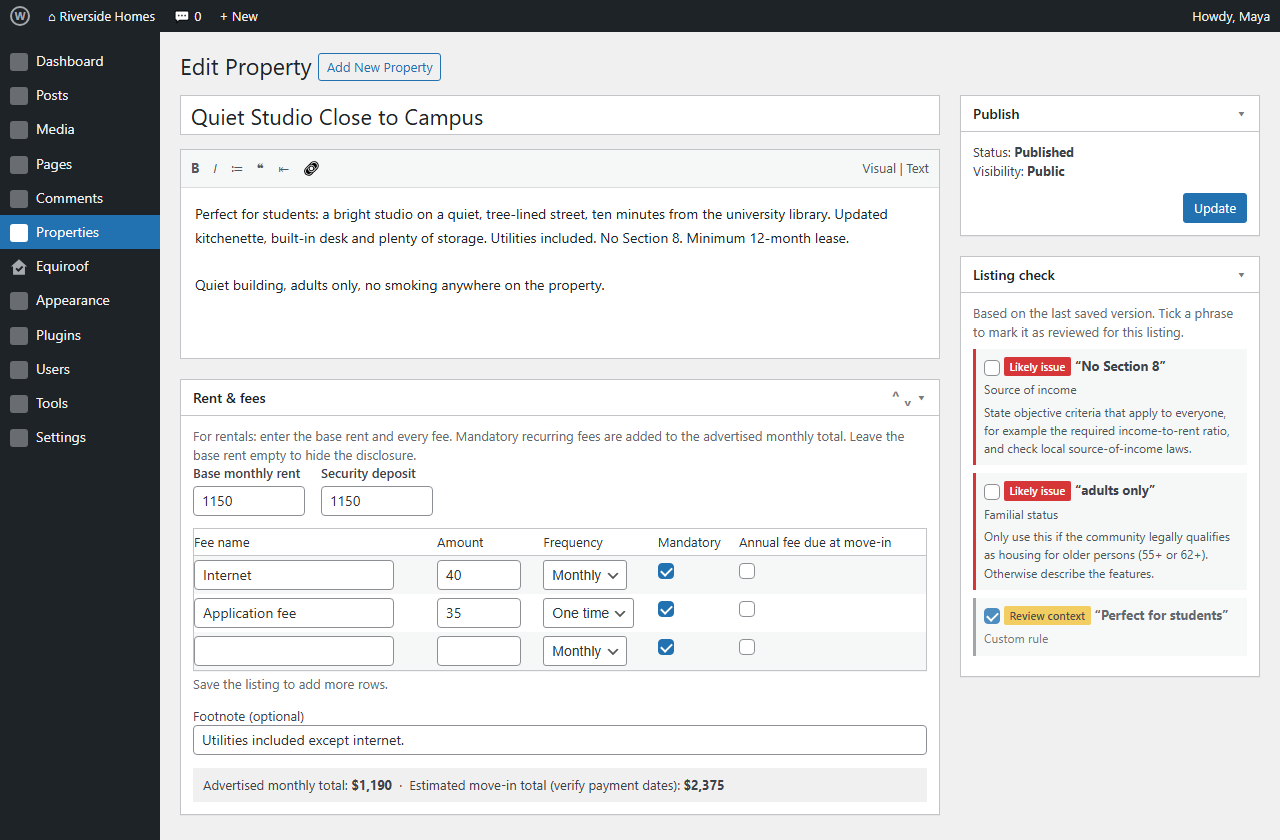Click the Update button

[x=1215, y=208]
